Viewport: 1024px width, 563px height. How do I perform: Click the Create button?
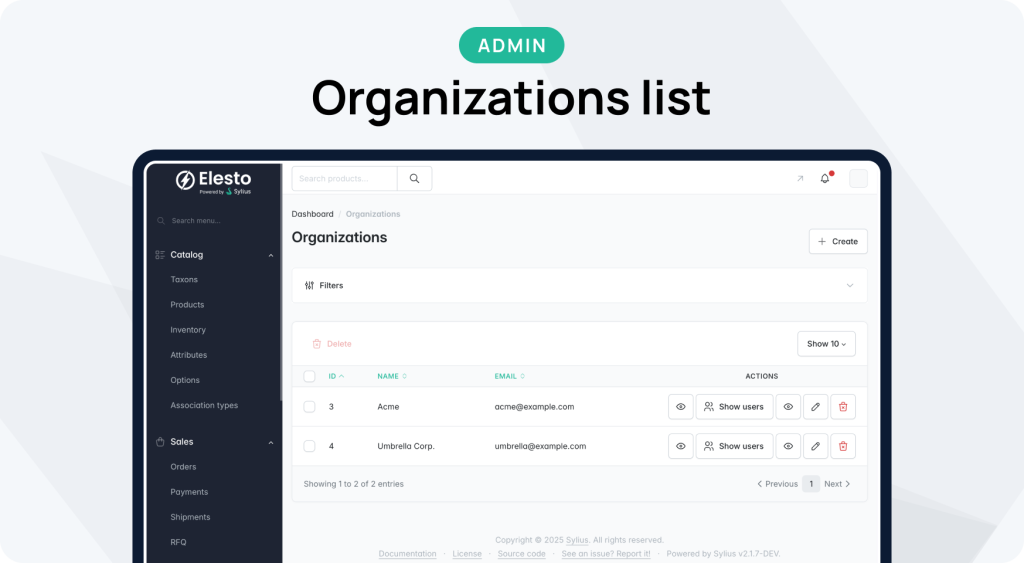838,241
